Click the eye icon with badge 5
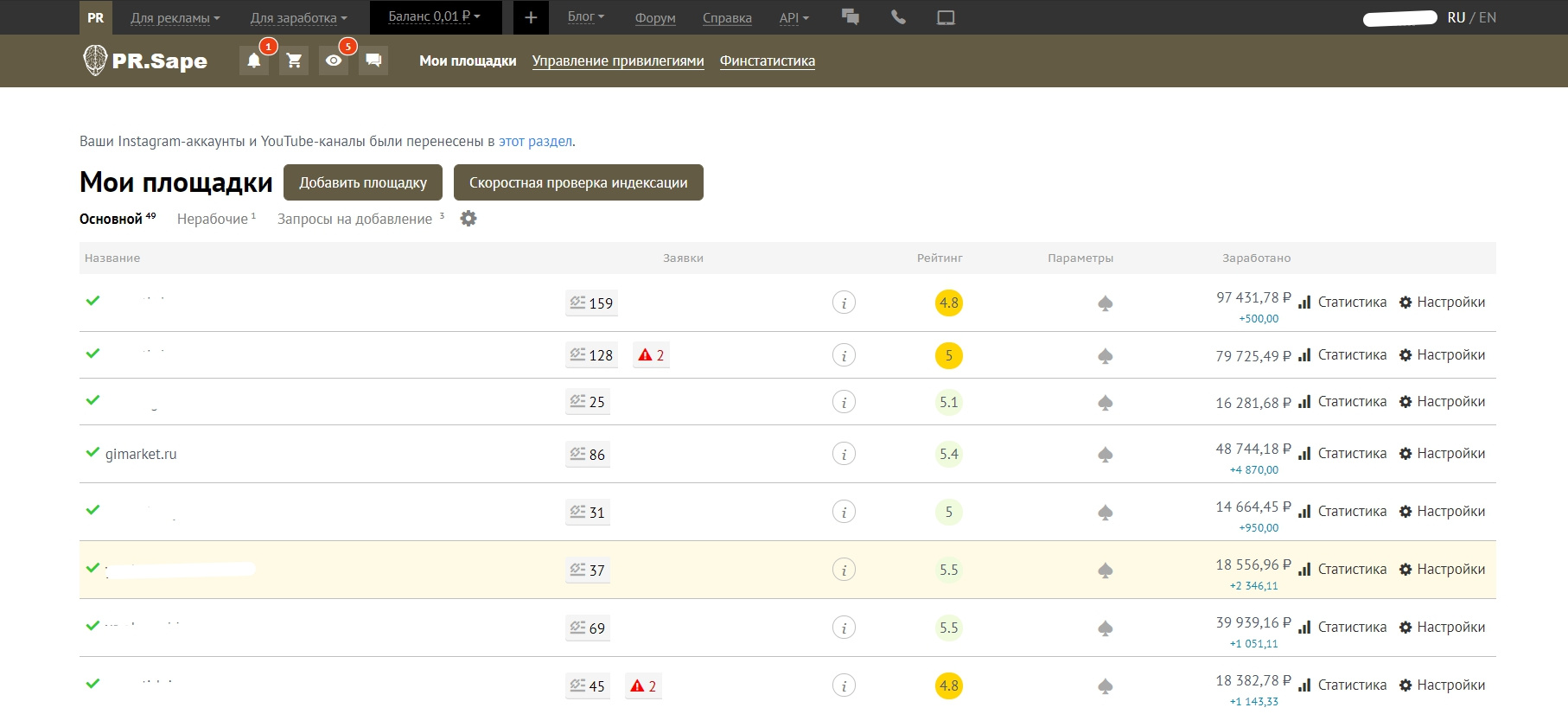The width and height of the screenshot is (1568, 714). pos(334,61)
